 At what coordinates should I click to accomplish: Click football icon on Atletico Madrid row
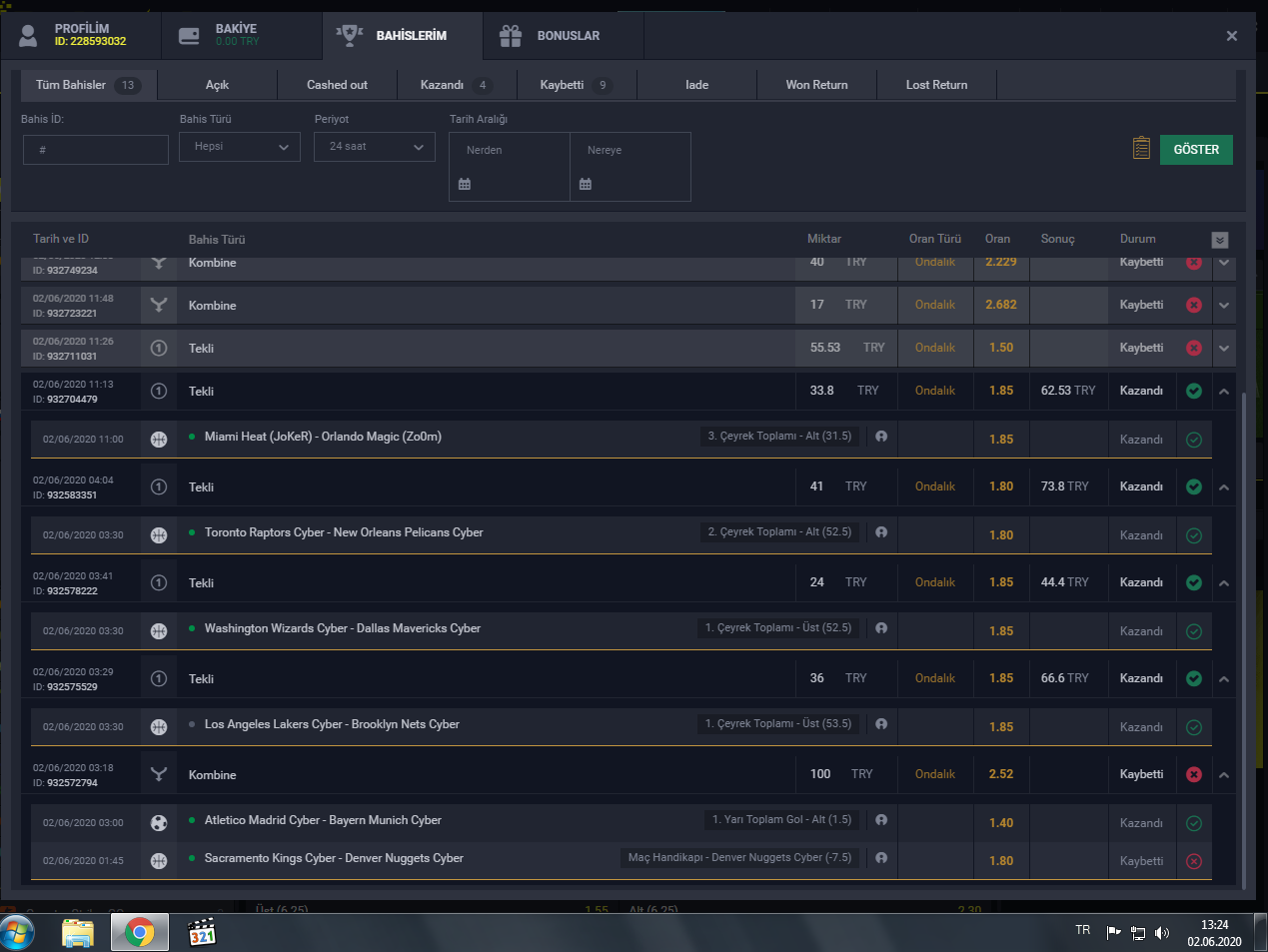(x=159, y=822)
